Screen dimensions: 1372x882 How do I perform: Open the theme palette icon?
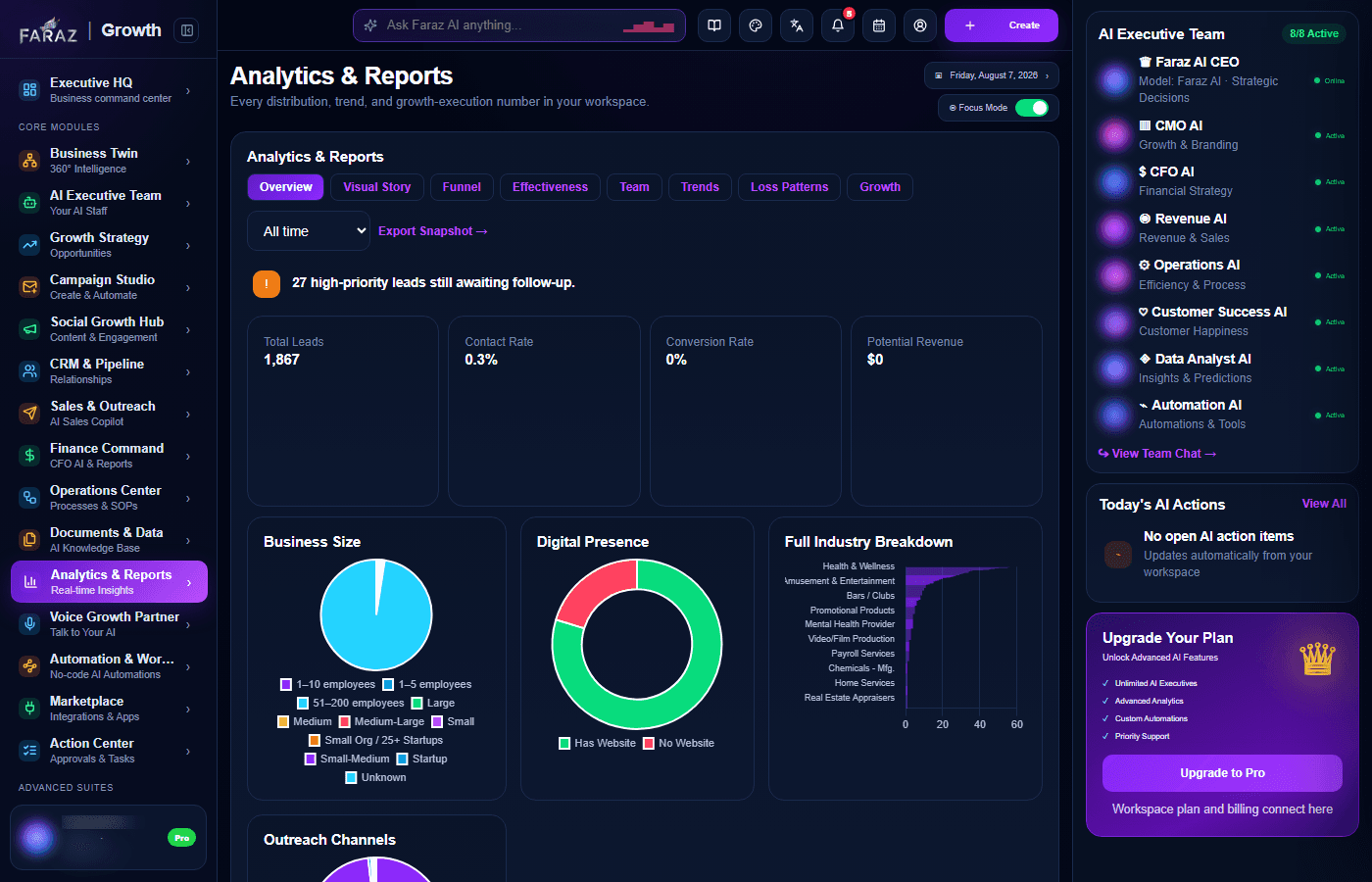click(x=756, y=25)
